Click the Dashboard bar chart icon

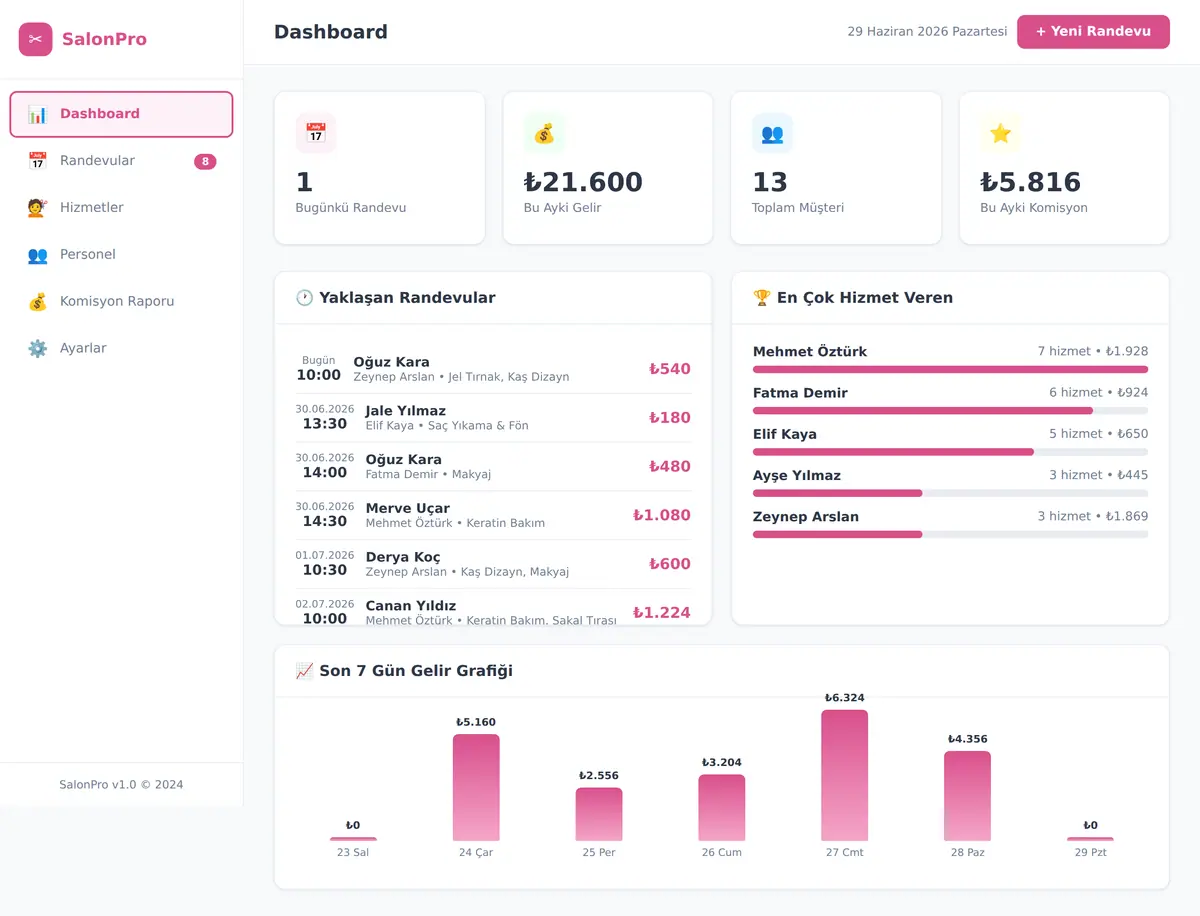(x=37, y=114)
